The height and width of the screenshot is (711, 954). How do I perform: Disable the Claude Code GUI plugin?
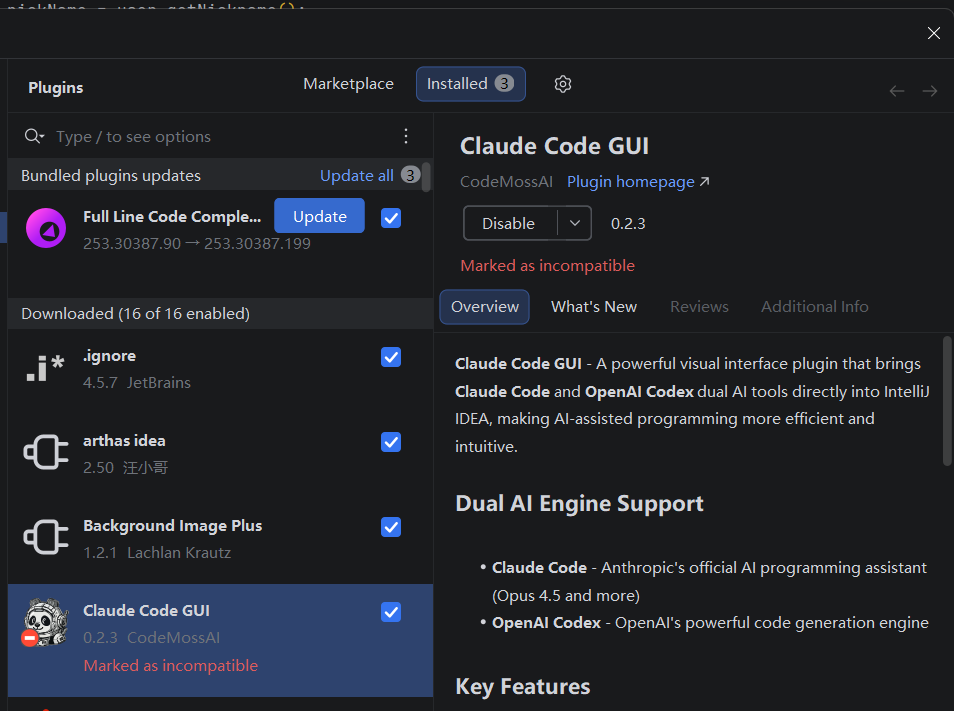click(x=510, y=223)
